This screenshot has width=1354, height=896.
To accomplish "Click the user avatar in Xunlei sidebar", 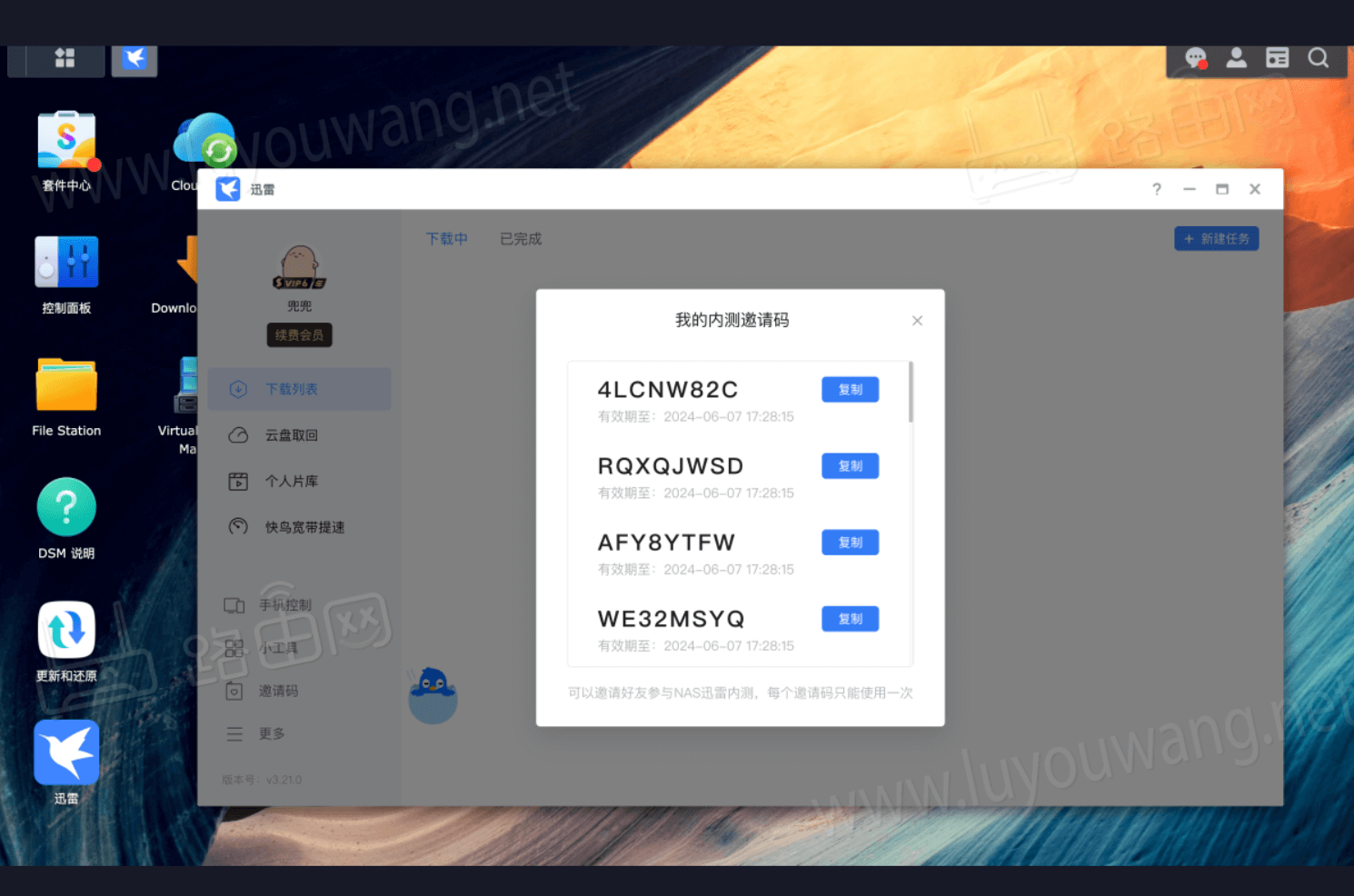I will tap(299, 267).
